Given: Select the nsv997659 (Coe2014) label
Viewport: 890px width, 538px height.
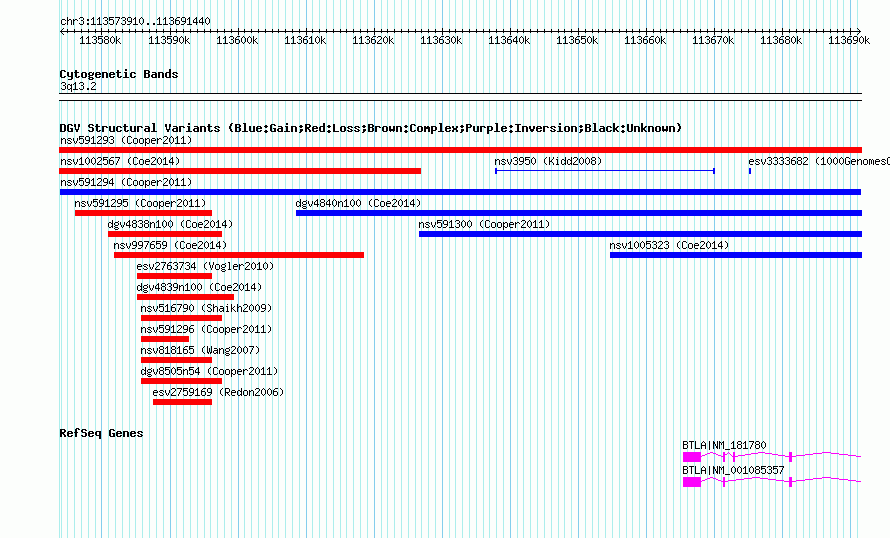Looking at the screenshot, I should tap(170, 245).
